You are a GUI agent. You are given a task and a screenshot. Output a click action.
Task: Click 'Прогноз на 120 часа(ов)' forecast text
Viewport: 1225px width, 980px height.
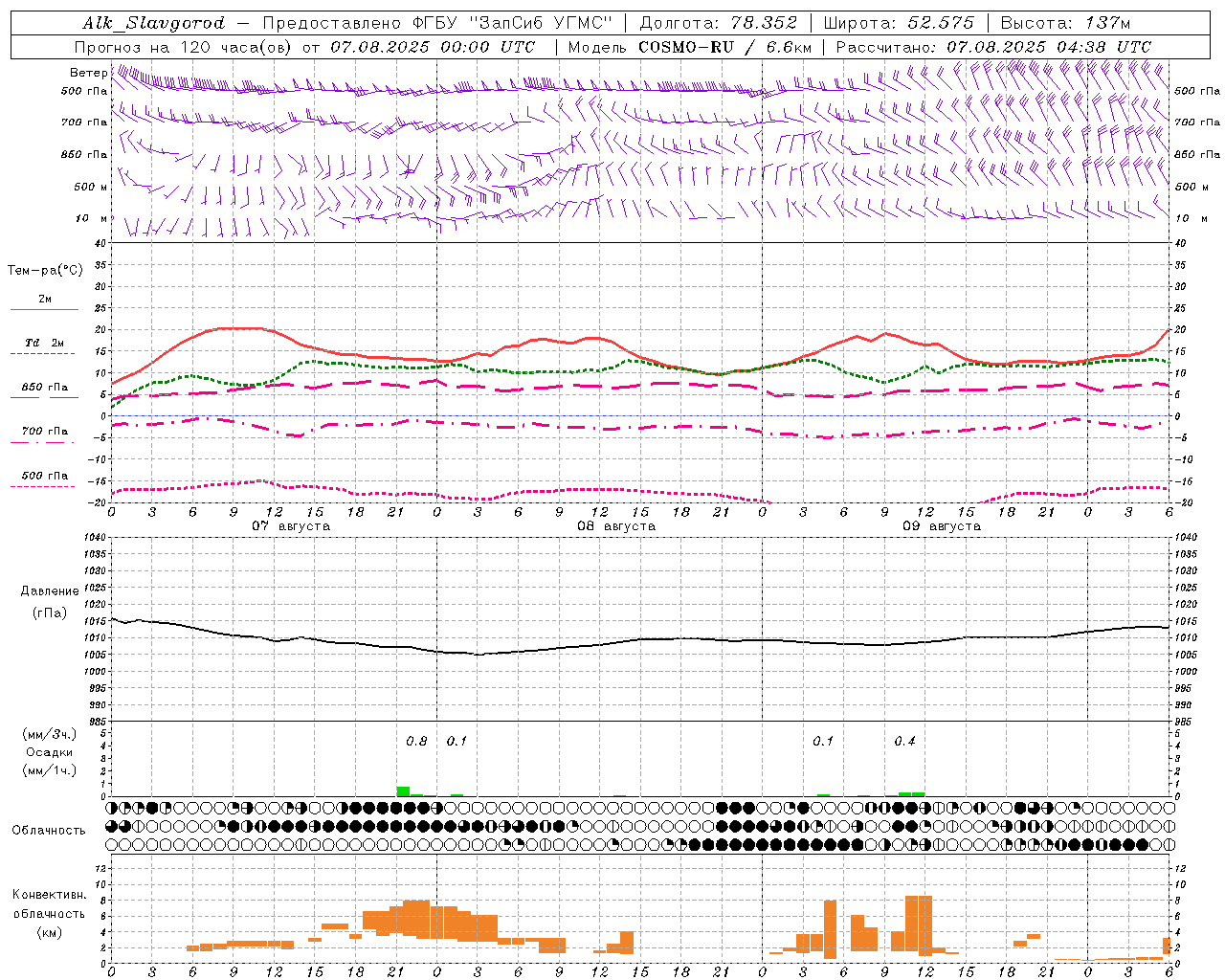(184, 47)
